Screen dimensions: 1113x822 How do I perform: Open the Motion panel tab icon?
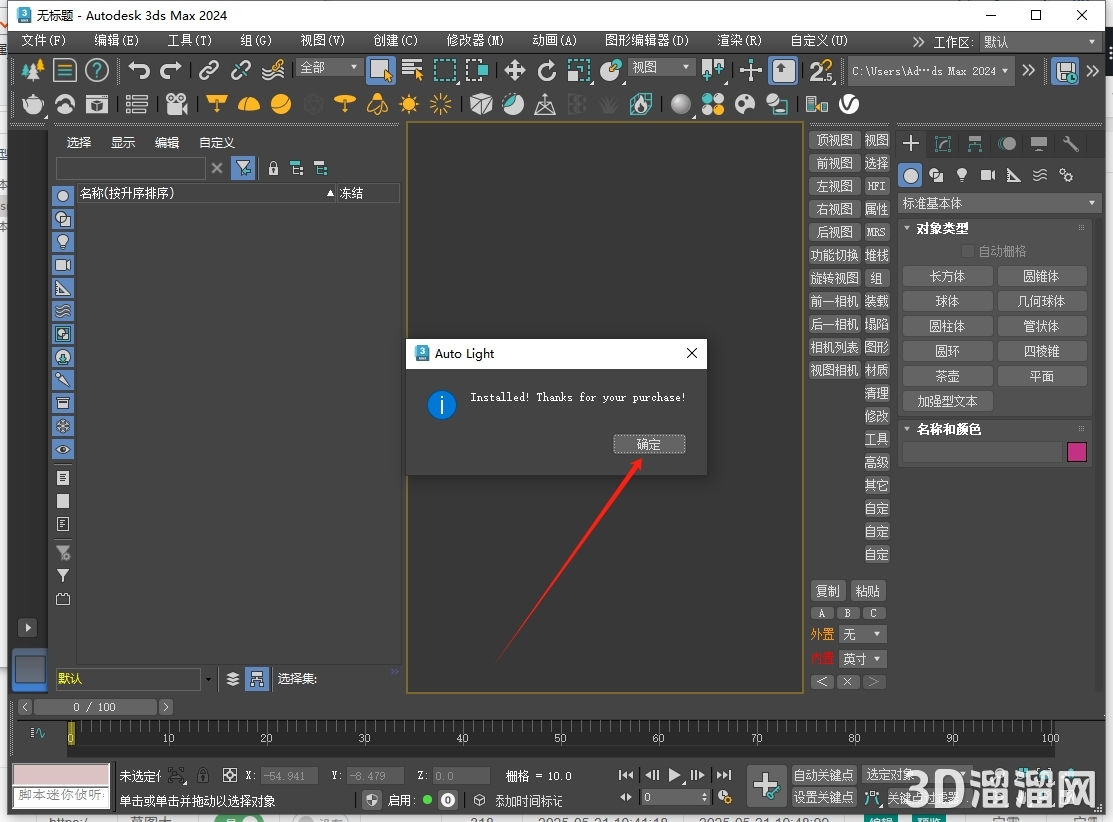click(x=1007, y=144)
